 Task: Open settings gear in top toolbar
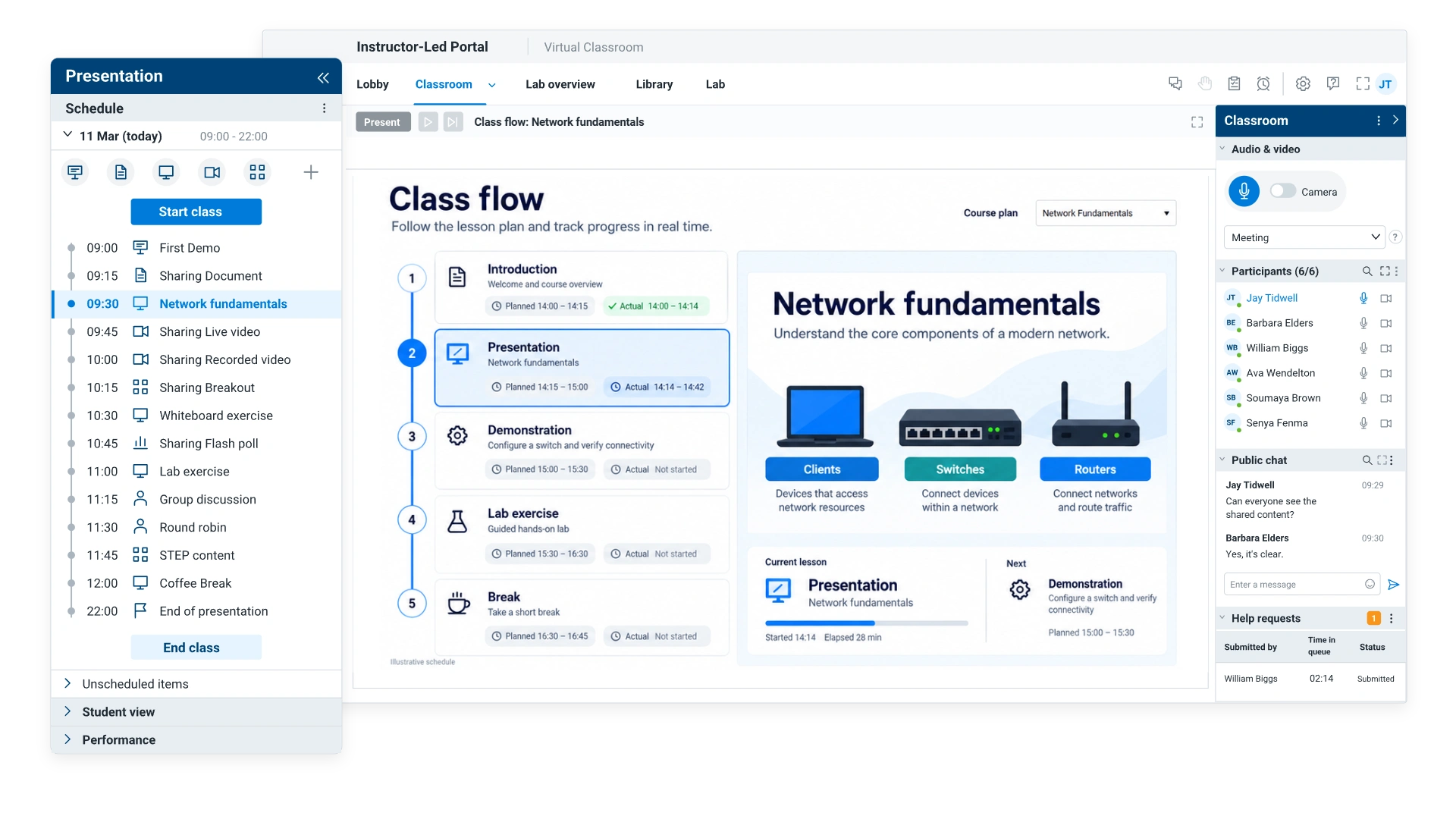click(1303, 83)
